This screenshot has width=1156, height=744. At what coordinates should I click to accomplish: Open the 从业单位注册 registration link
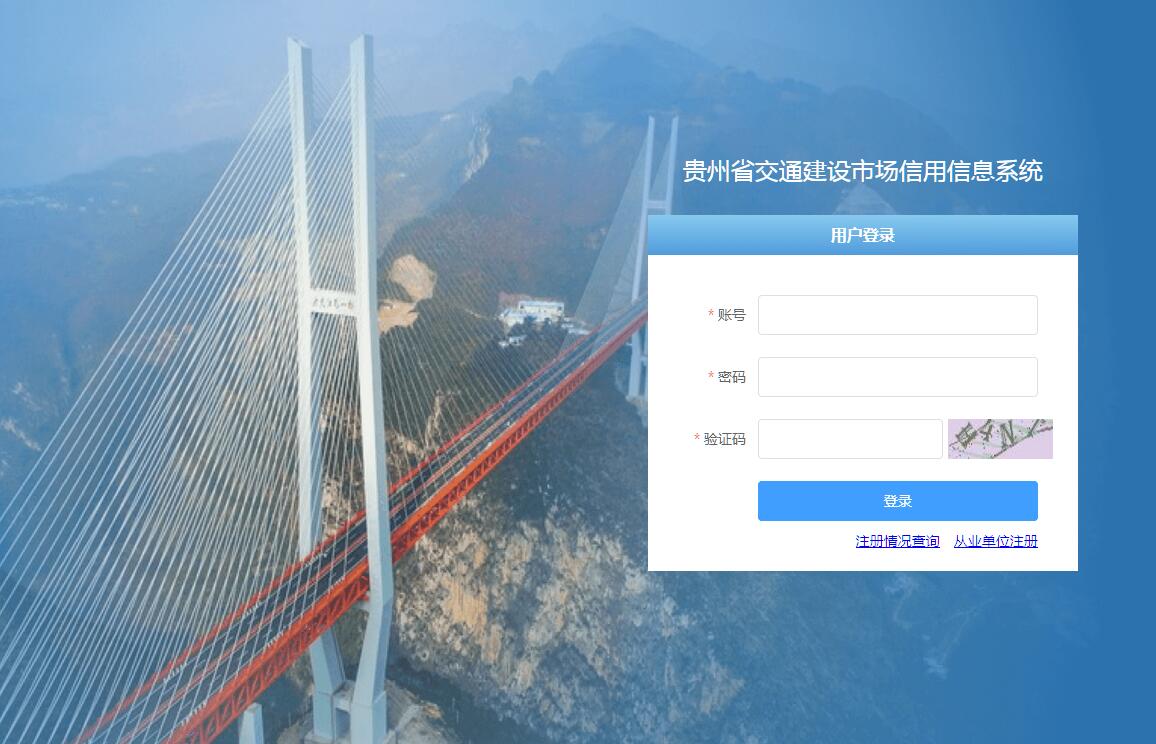coord(995,541)
